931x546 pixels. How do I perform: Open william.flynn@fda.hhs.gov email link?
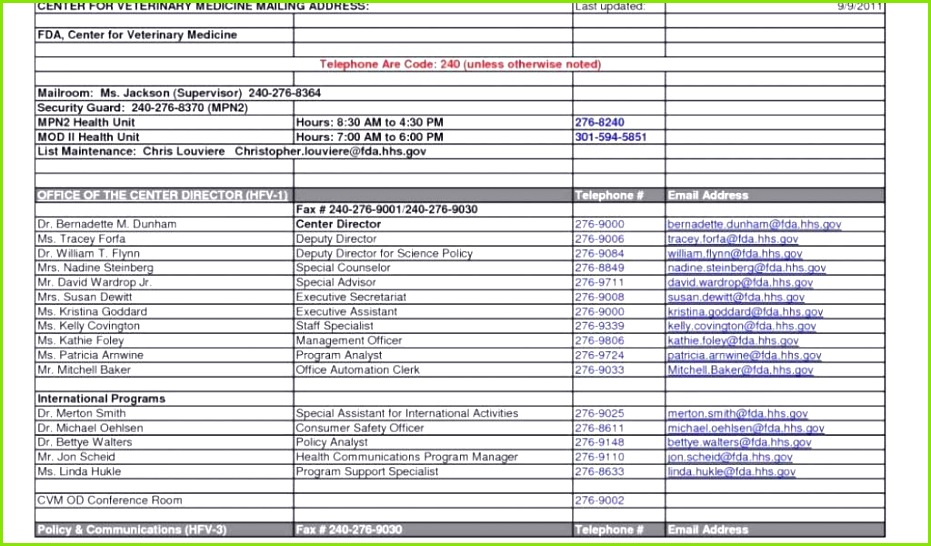pyautogui.click(x=734, y=254)
